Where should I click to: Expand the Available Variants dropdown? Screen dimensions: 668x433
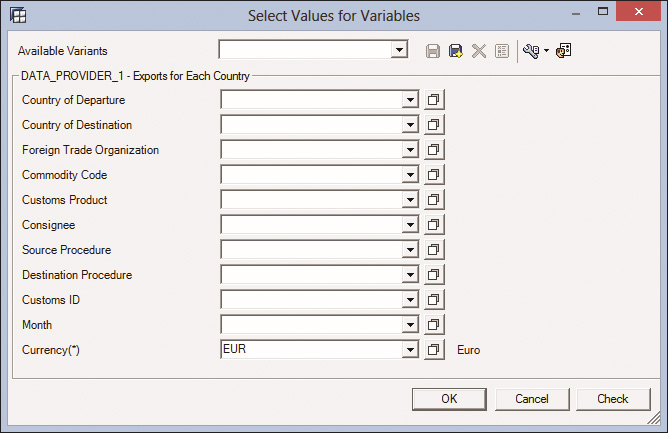pyautogui.click(x=399, y=50)
